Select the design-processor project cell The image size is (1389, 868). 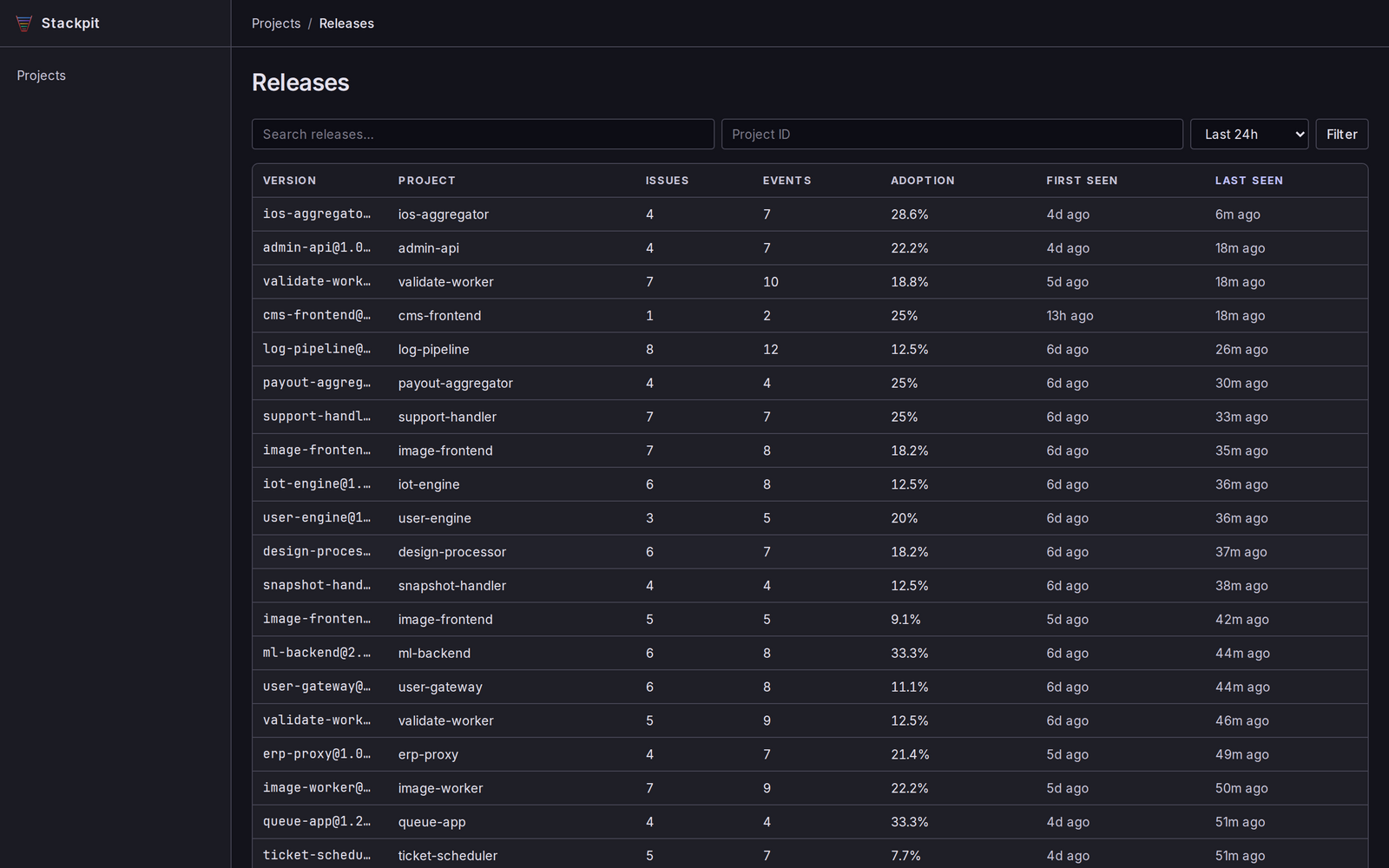(452, 553)
